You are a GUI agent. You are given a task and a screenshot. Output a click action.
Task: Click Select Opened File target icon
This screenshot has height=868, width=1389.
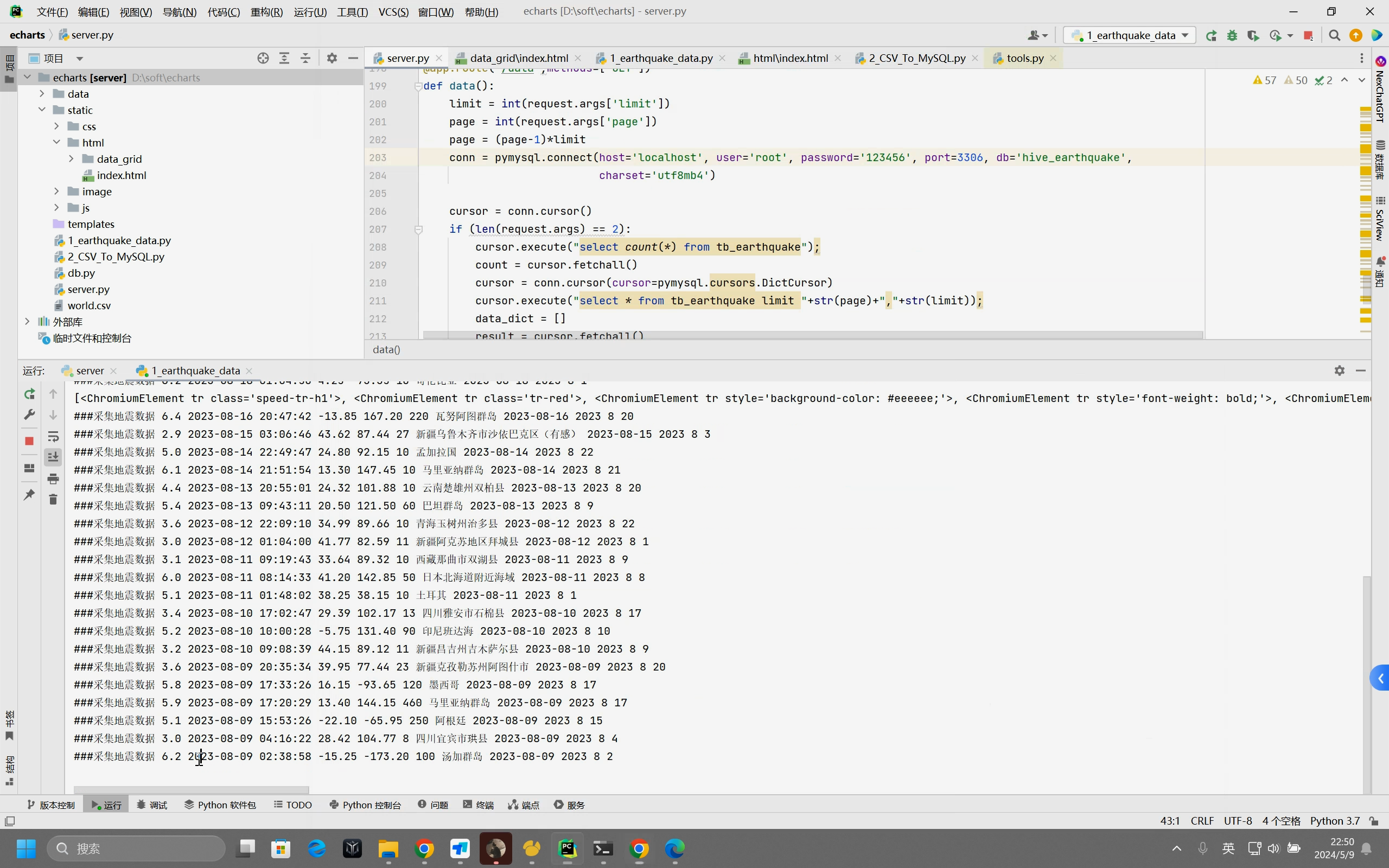[x=263, y=58]
